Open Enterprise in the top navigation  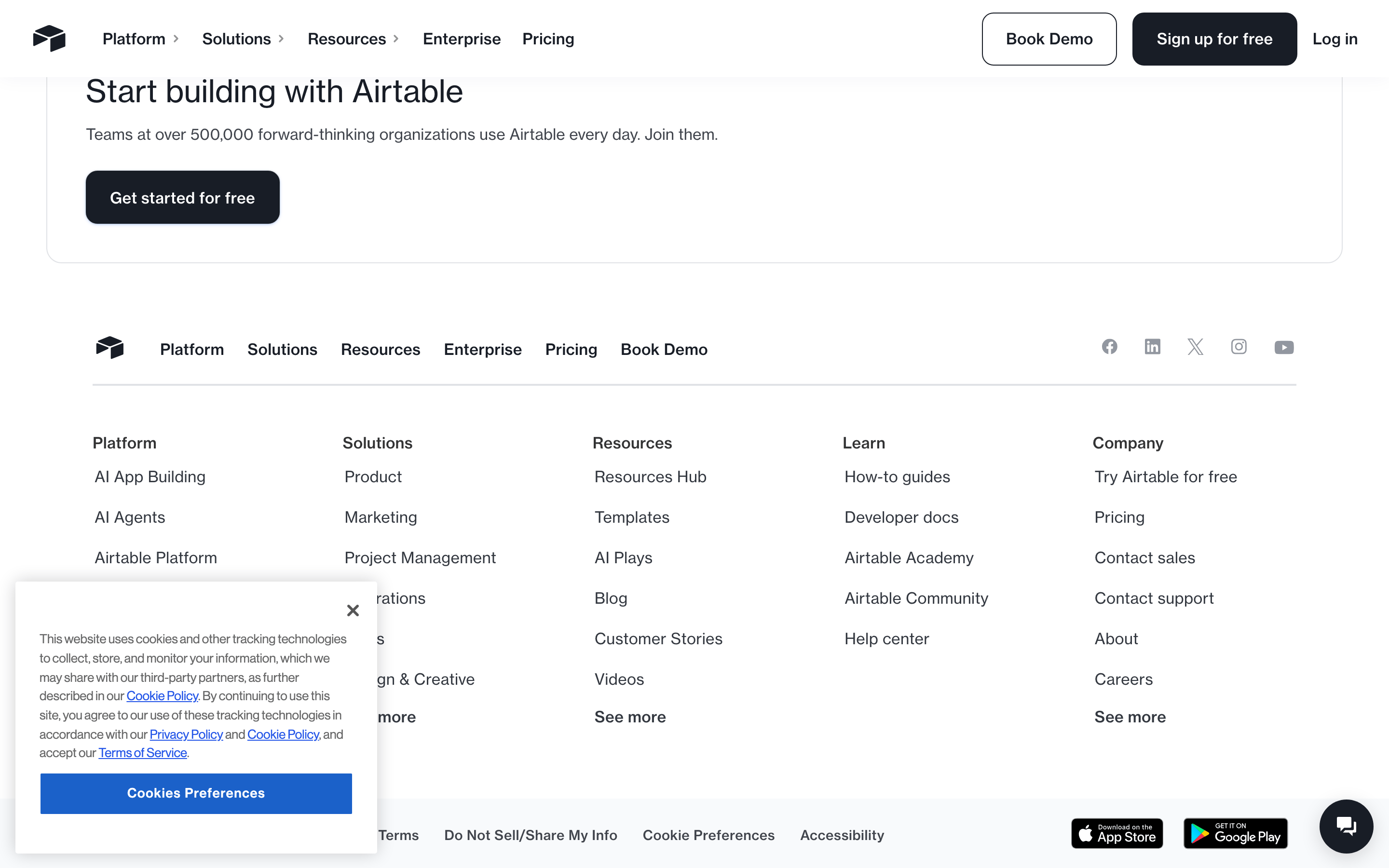click(462, 39)
